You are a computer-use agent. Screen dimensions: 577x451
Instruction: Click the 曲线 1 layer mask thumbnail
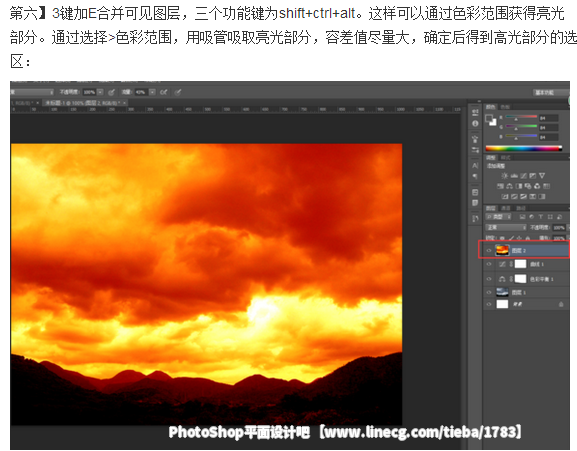point(521,264)
